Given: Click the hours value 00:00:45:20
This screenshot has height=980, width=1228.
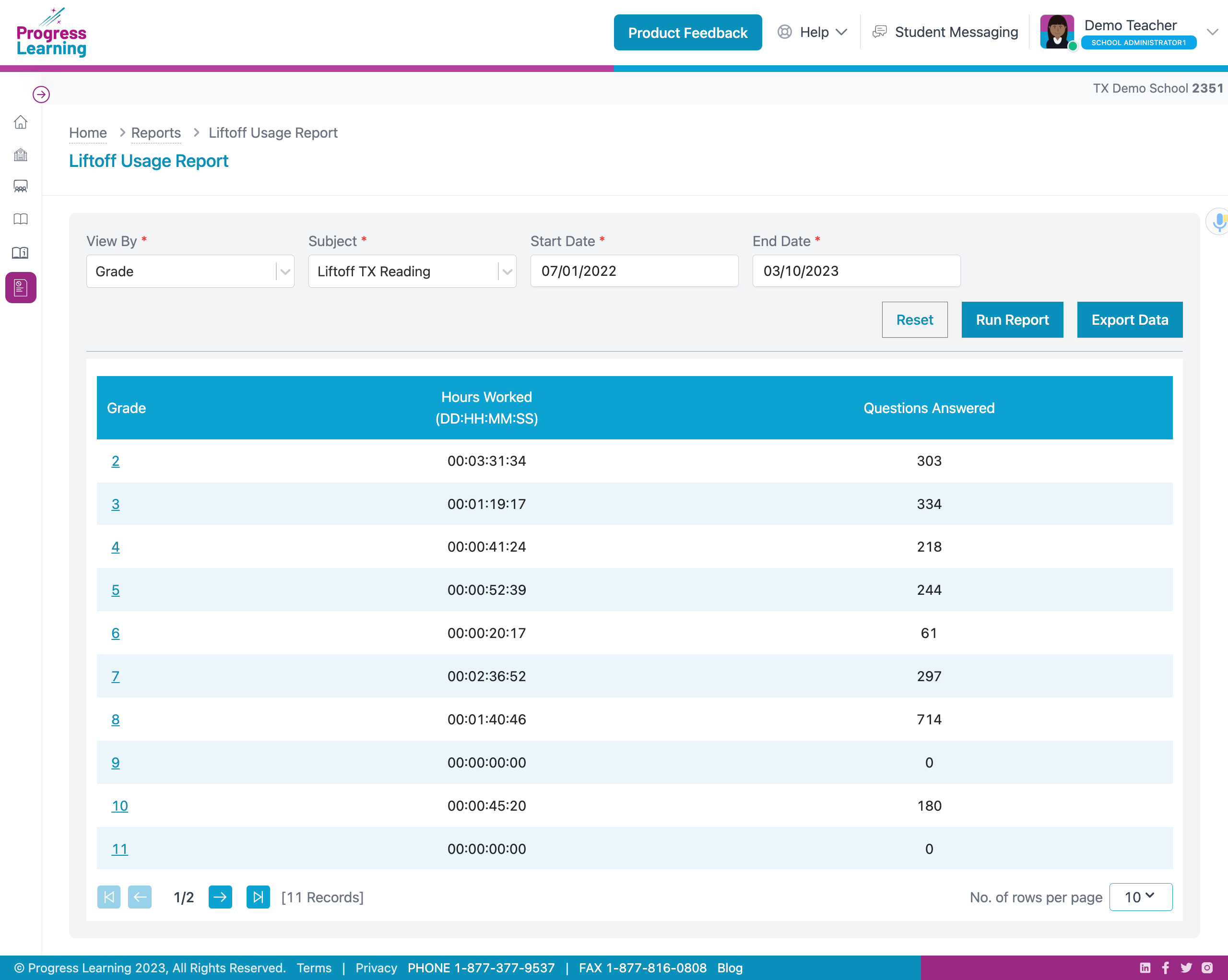Looking at the screenshot, I should tap(486, 806).
